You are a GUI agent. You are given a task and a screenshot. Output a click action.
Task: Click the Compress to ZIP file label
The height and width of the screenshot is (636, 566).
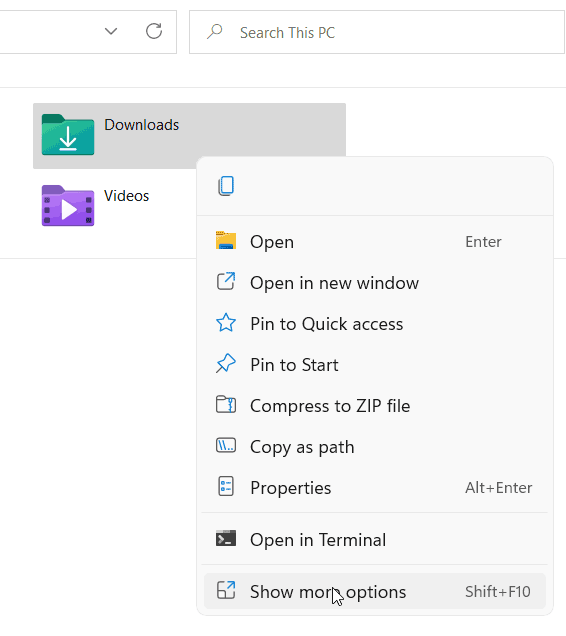(x=330, y=406)
